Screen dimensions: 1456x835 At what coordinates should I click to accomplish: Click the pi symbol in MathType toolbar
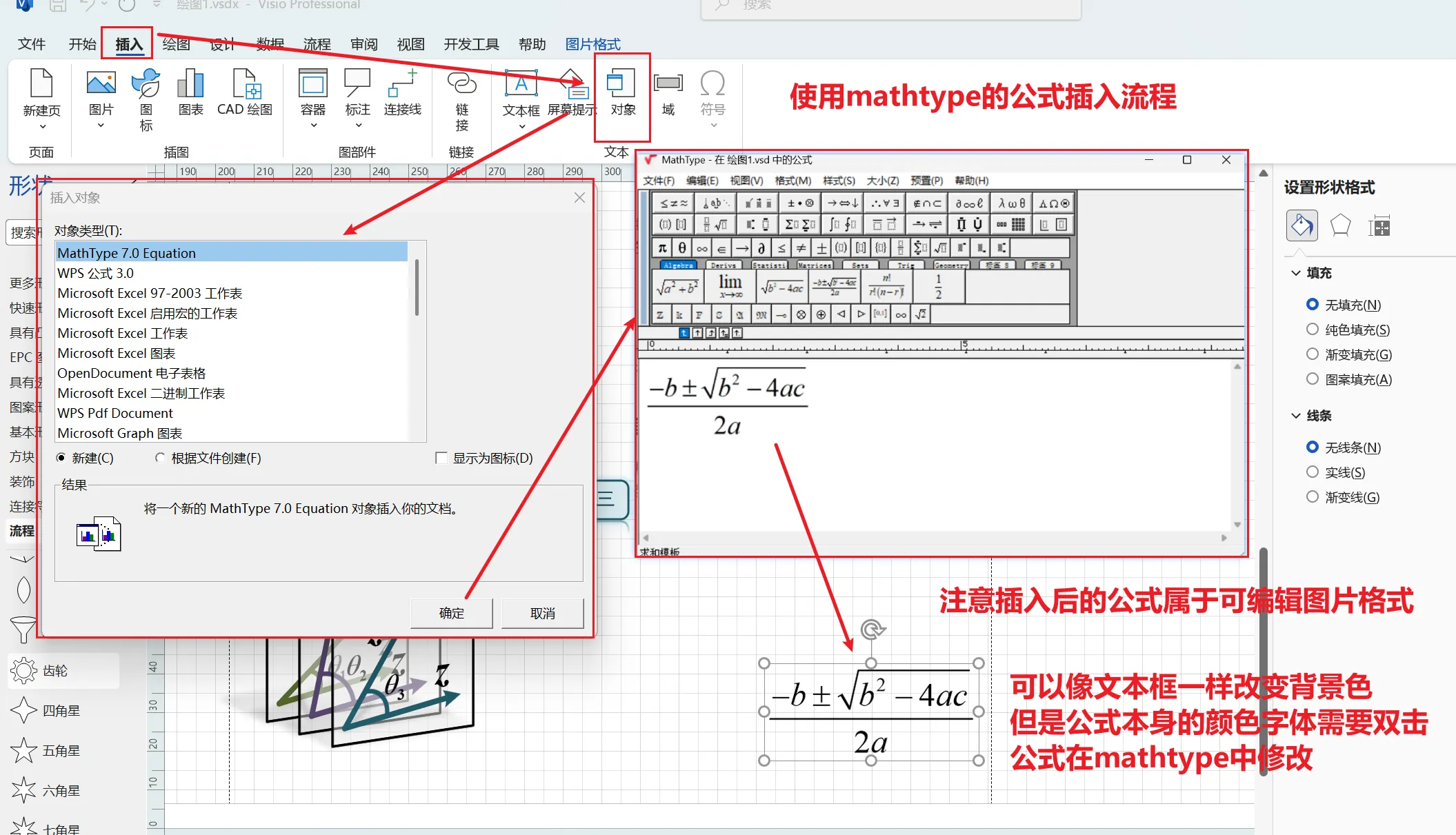[x=662, y=248]
